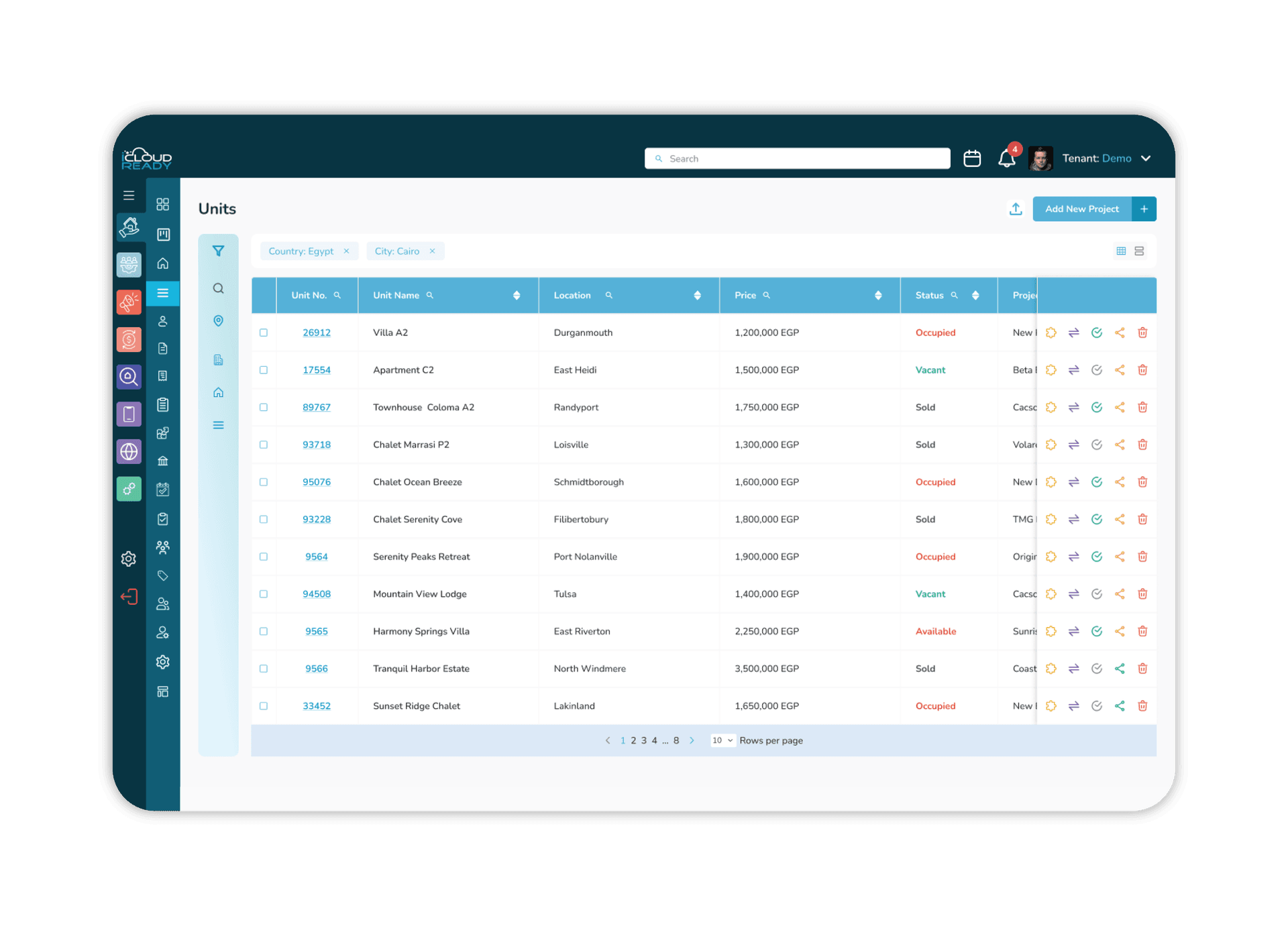Click the swap arrows icon for Chalet Ocean Breeze

tap(1074, 481)
